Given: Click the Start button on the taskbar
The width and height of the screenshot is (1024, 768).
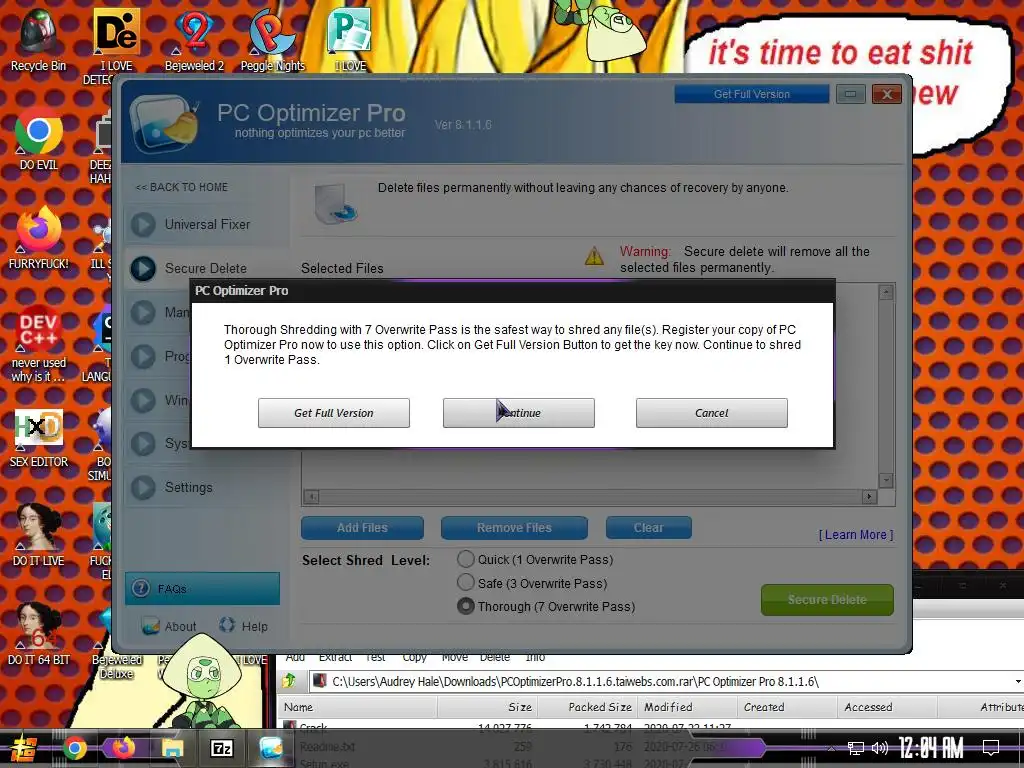Looking at the screenshot, I should pyautogui.click(x=22, y=748).
